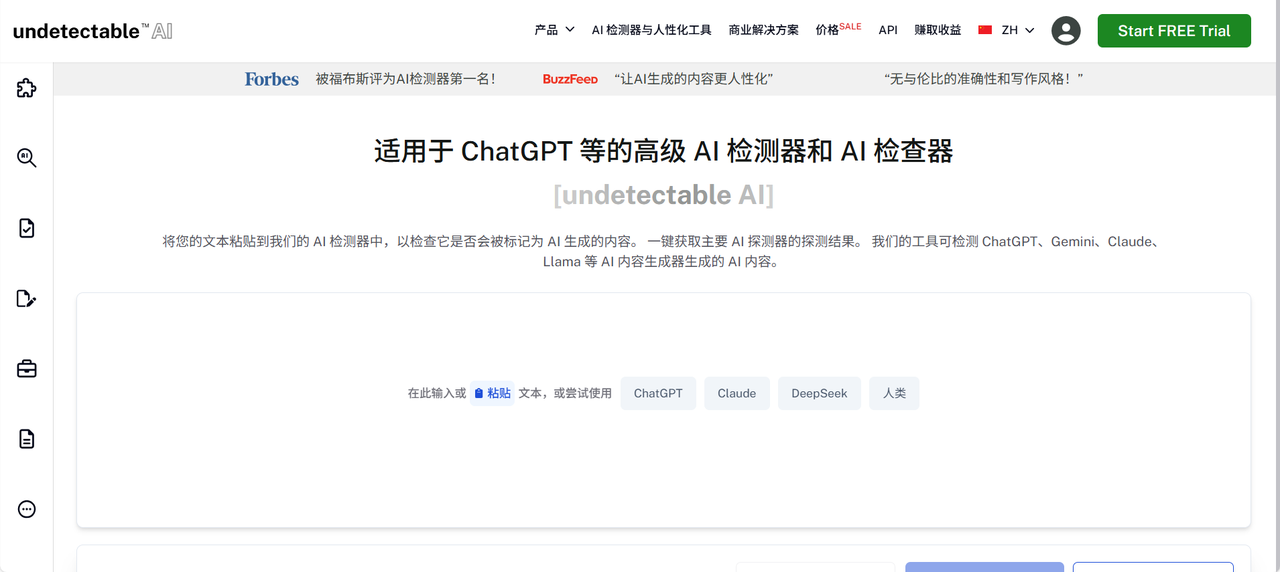Image resolution: width=1280 pixels, height=572 pixels.
Task: Click the Forbes logo
Action: (272, 79)
